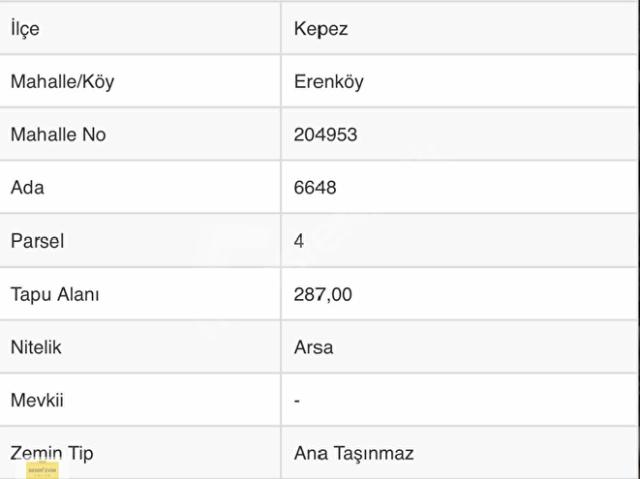Click the 287,00 area value
Image resolution: width=640 pixels, height=479 pixels.
coord(323,295)
